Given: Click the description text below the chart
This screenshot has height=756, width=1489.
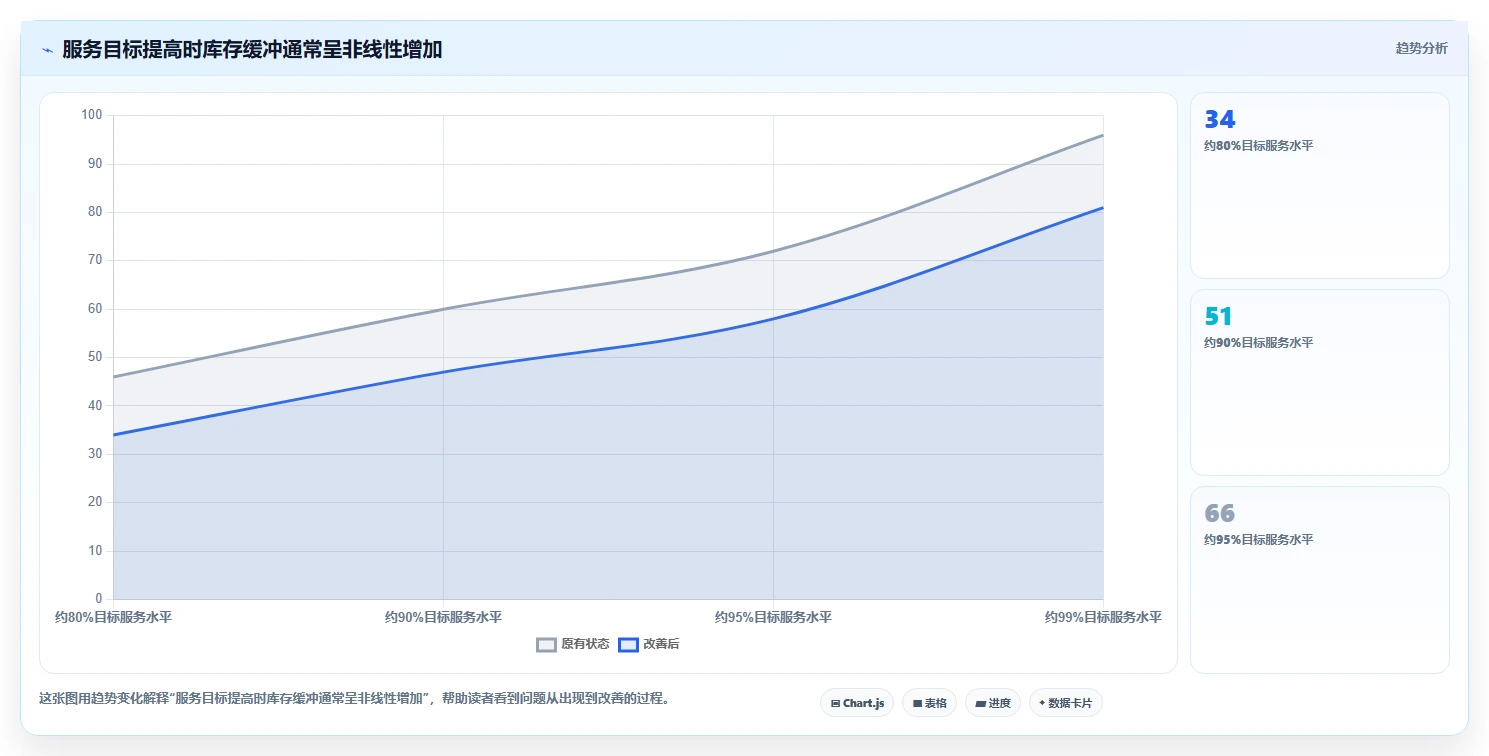Looking at the screenshot, I should coord(354,698).
